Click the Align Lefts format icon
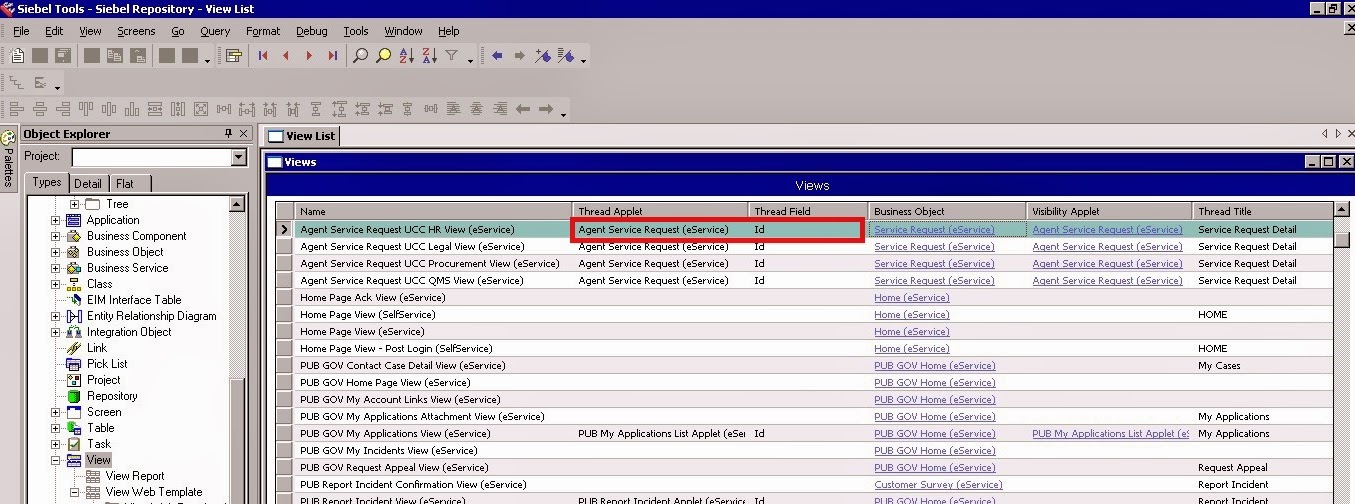 [x=17, y=109]
